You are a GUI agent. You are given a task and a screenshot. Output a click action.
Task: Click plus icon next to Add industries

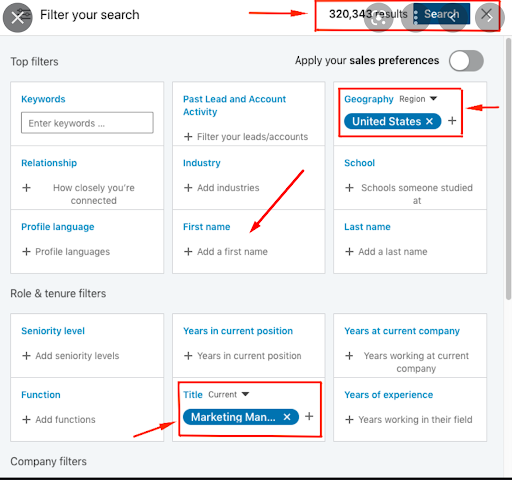pos(188,188)
